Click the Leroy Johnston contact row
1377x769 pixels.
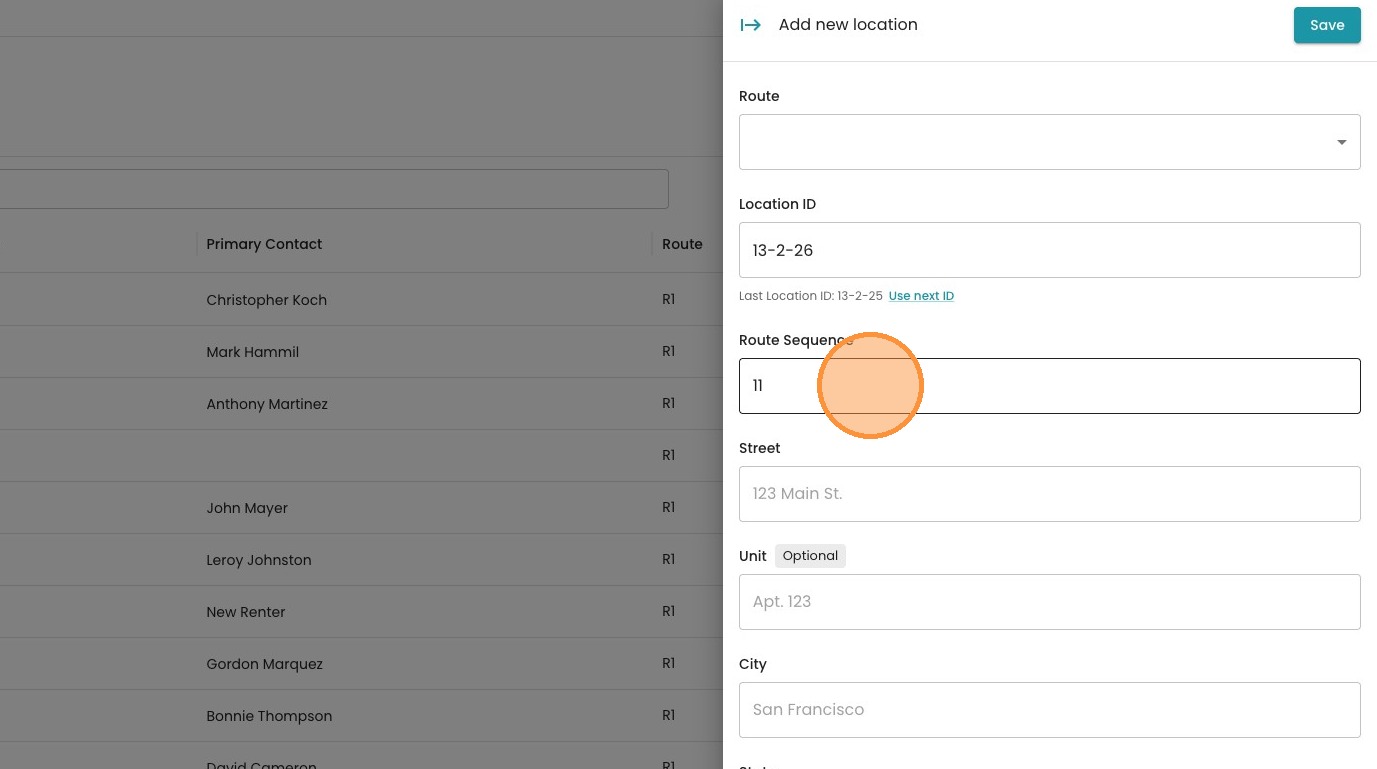point(259,560)
